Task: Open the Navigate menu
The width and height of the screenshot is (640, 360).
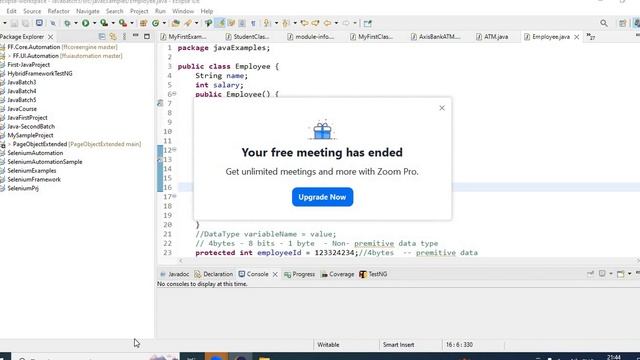Action: pyautogui.click(x=87, y=11)
